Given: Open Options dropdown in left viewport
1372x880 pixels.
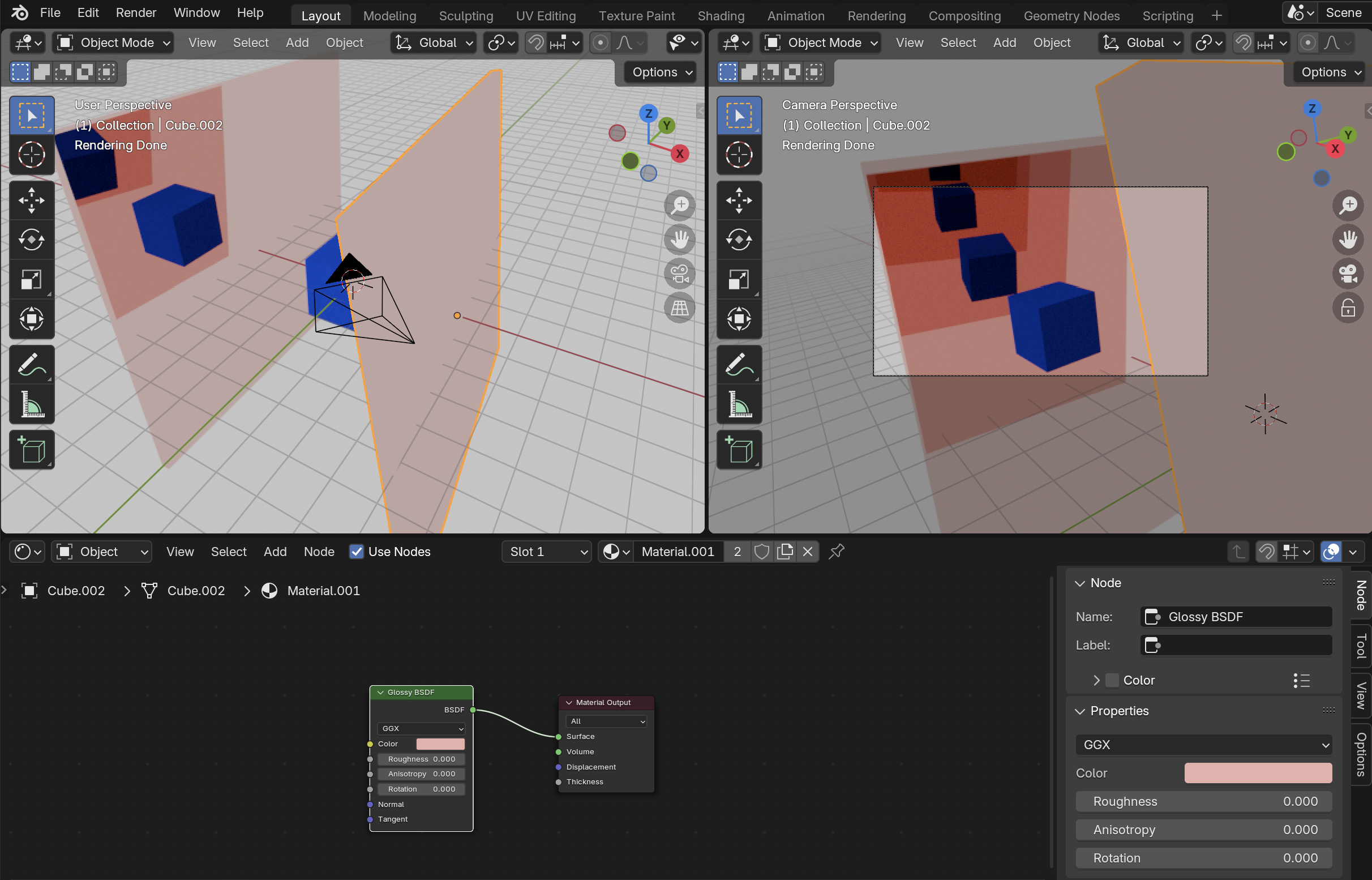Looking at the screenshot, I should (x=662, y=72).
